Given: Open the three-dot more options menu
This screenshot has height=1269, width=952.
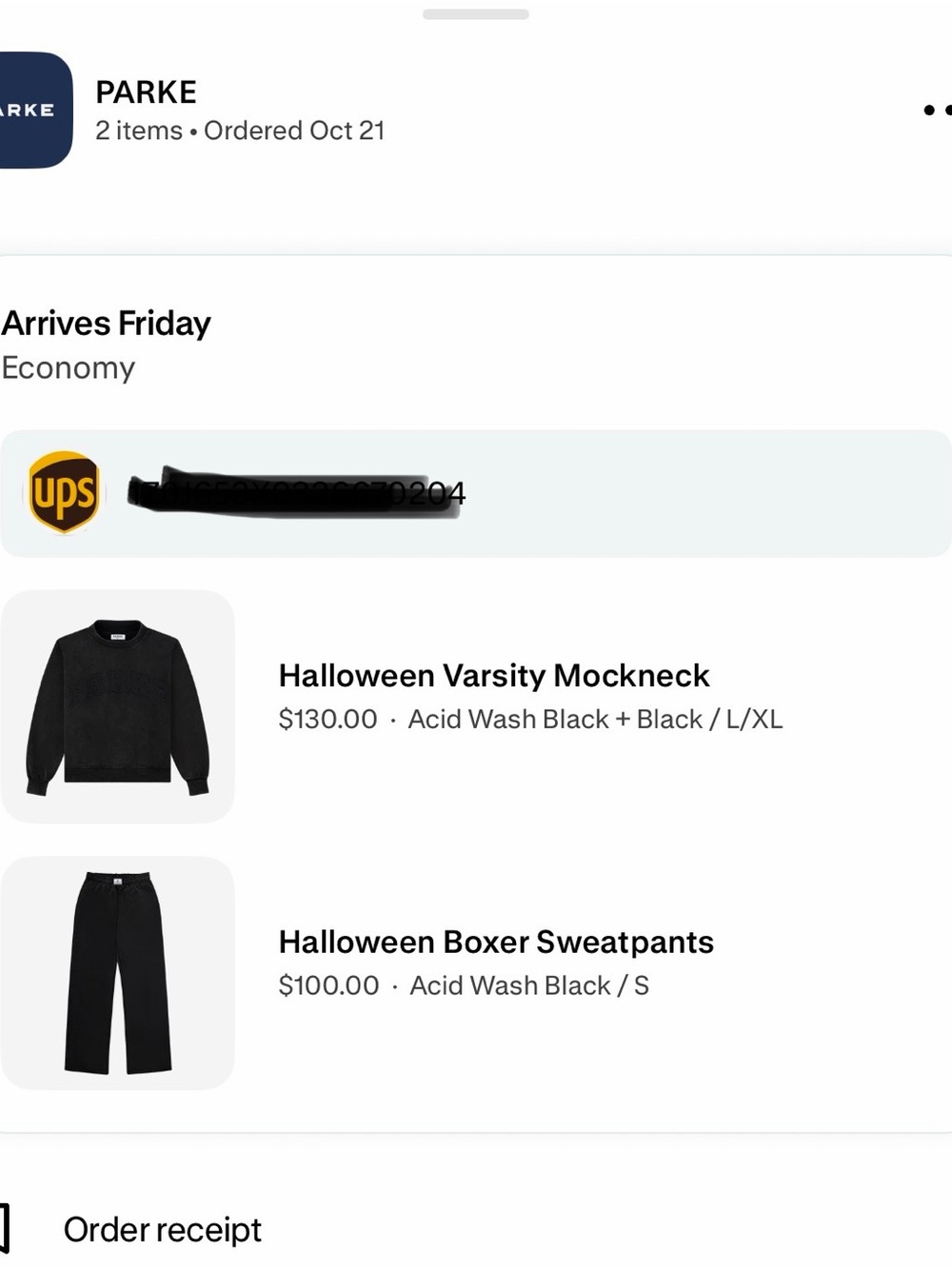Looking at the screenshot, I should (937, 110).
